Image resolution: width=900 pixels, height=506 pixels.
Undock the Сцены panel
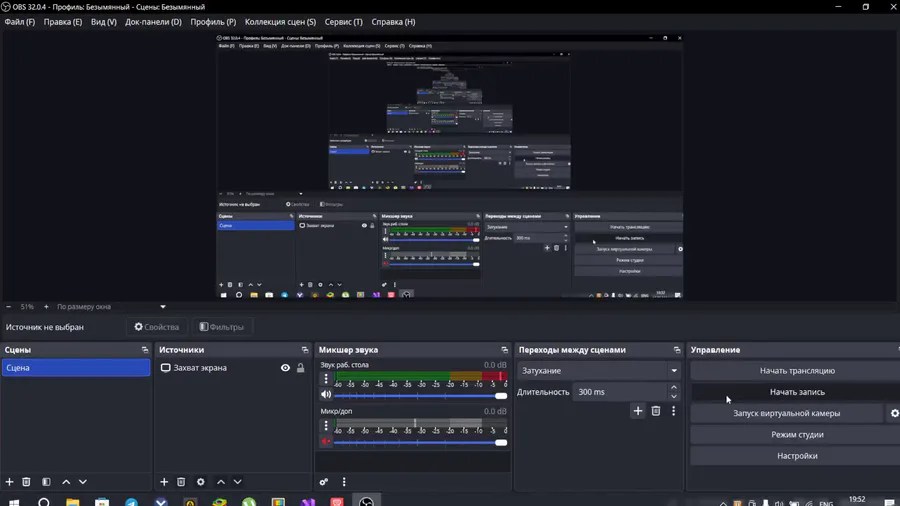(x=145, y=350)
